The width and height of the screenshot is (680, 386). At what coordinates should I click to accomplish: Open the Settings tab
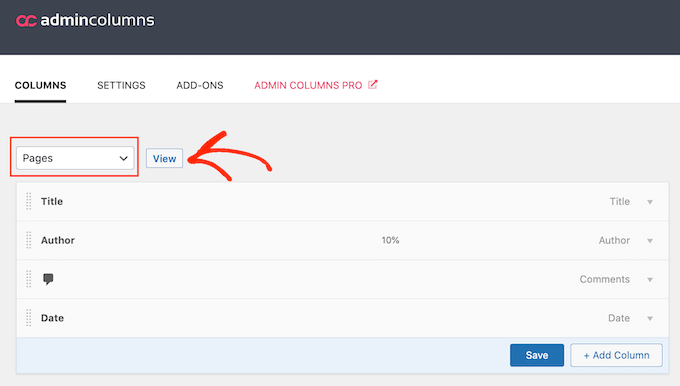[121, 85]
